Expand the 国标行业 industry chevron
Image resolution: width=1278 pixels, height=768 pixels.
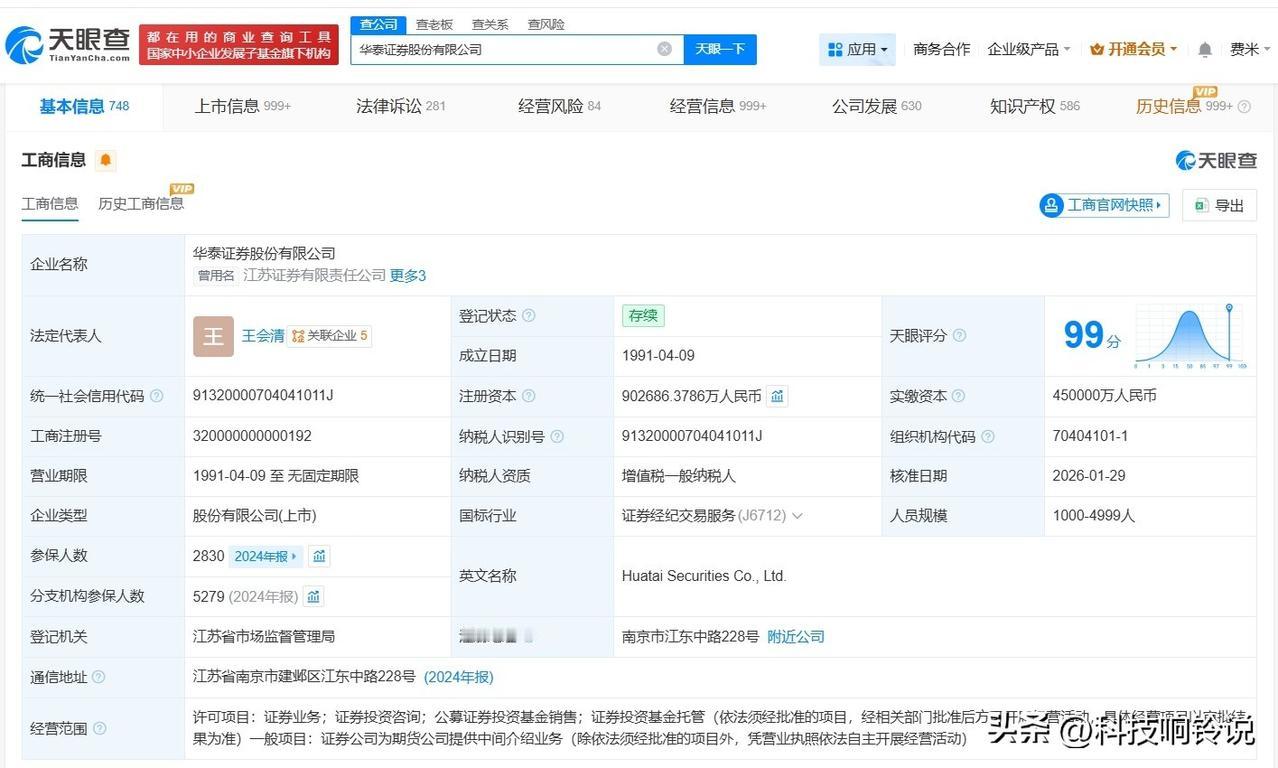pos(797,516)
